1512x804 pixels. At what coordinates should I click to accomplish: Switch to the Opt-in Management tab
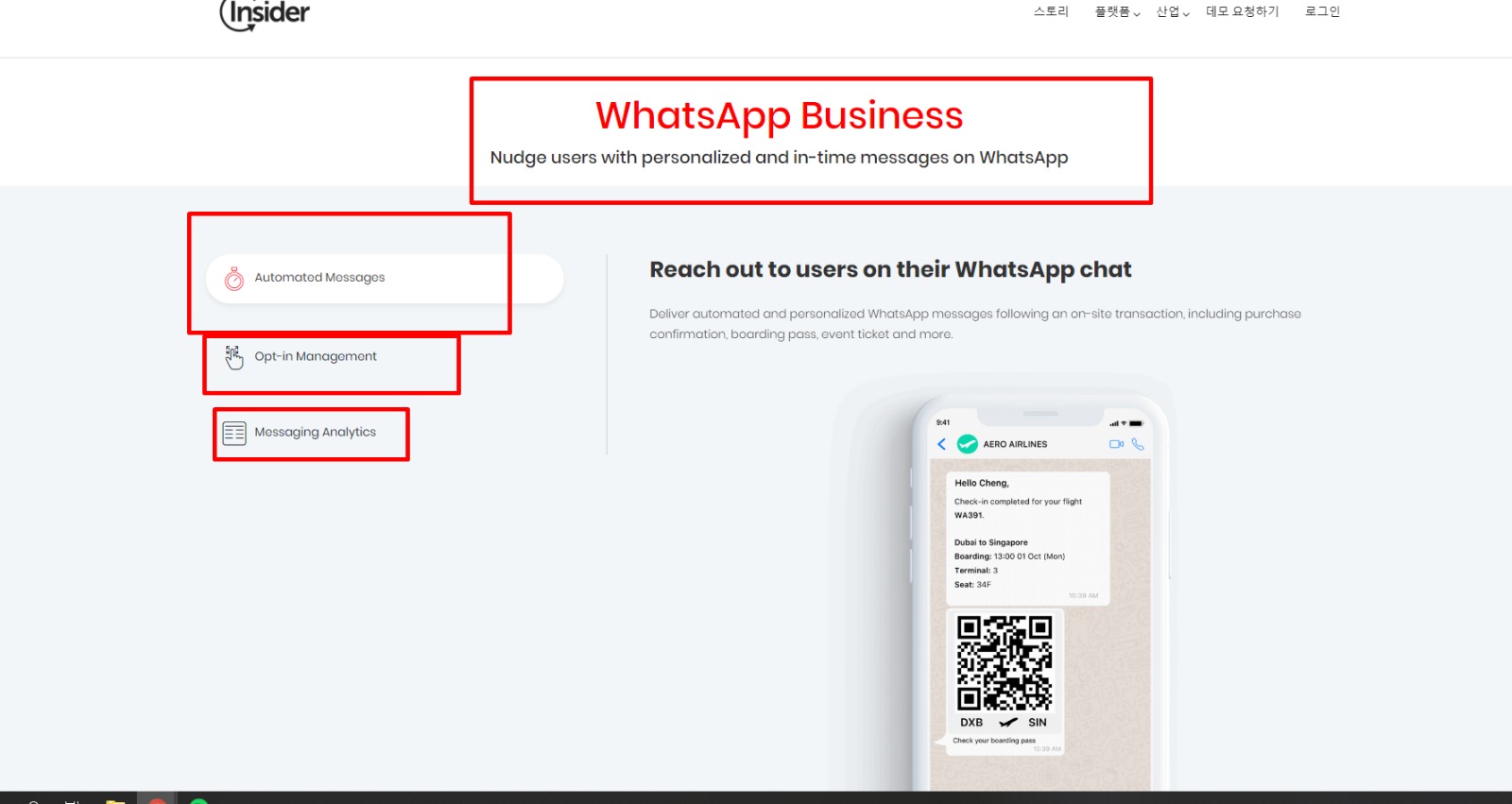click(x=316, y=356)
